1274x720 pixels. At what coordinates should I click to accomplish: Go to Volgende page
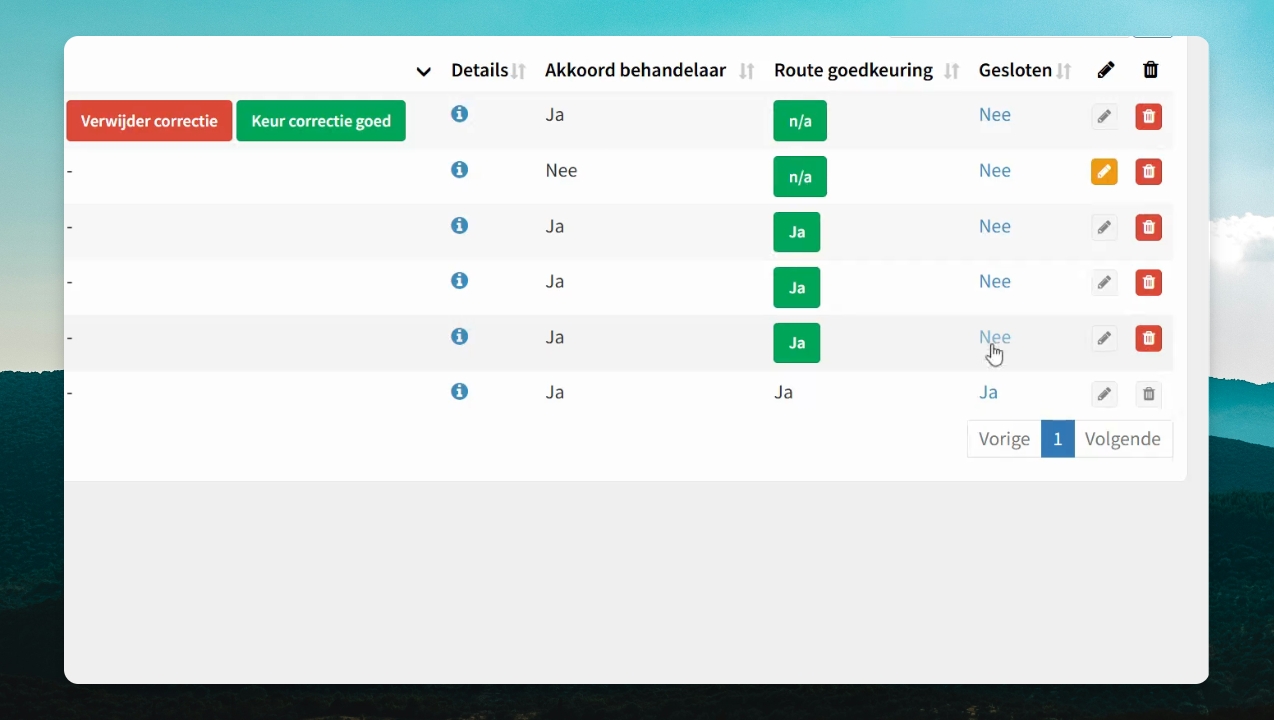[x=1123, y=439]
